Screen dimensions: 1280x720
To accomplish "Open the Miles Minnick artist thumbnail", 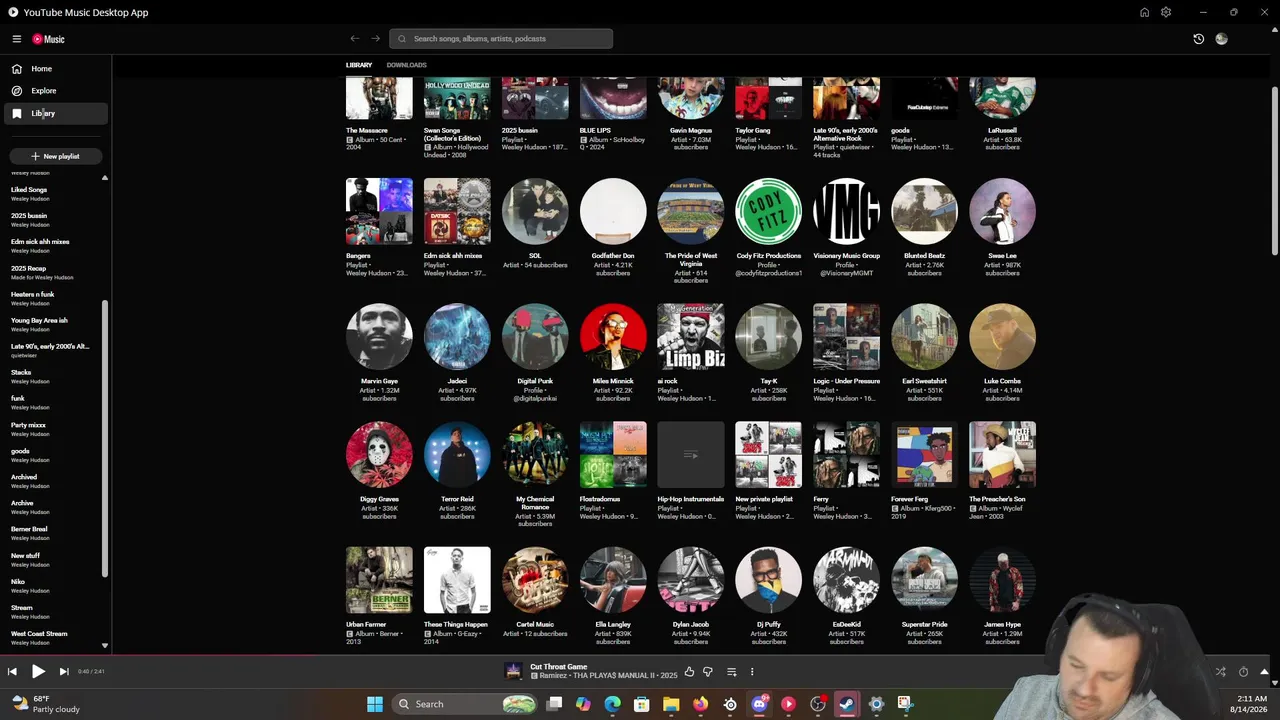I will coord(613,336).
